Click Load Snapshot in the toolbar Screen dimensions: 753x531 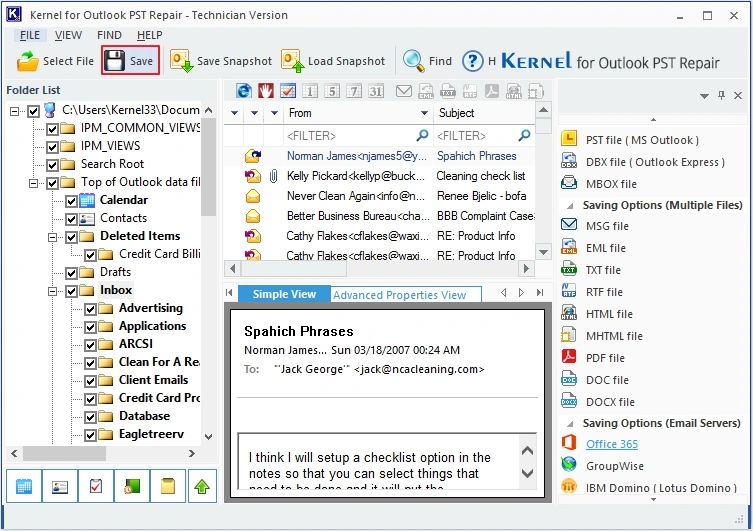tap(333, 61)
